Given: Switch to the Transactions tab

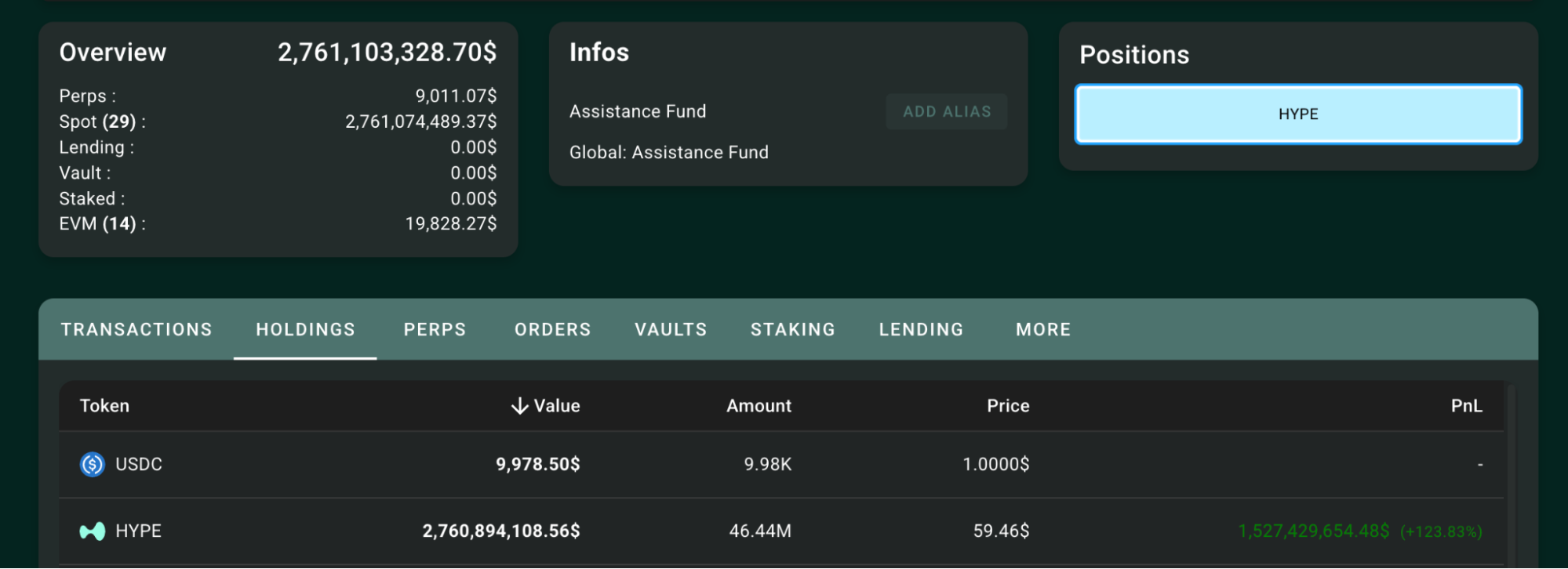Looking at the screenshot, I should (x=136, y=330).
